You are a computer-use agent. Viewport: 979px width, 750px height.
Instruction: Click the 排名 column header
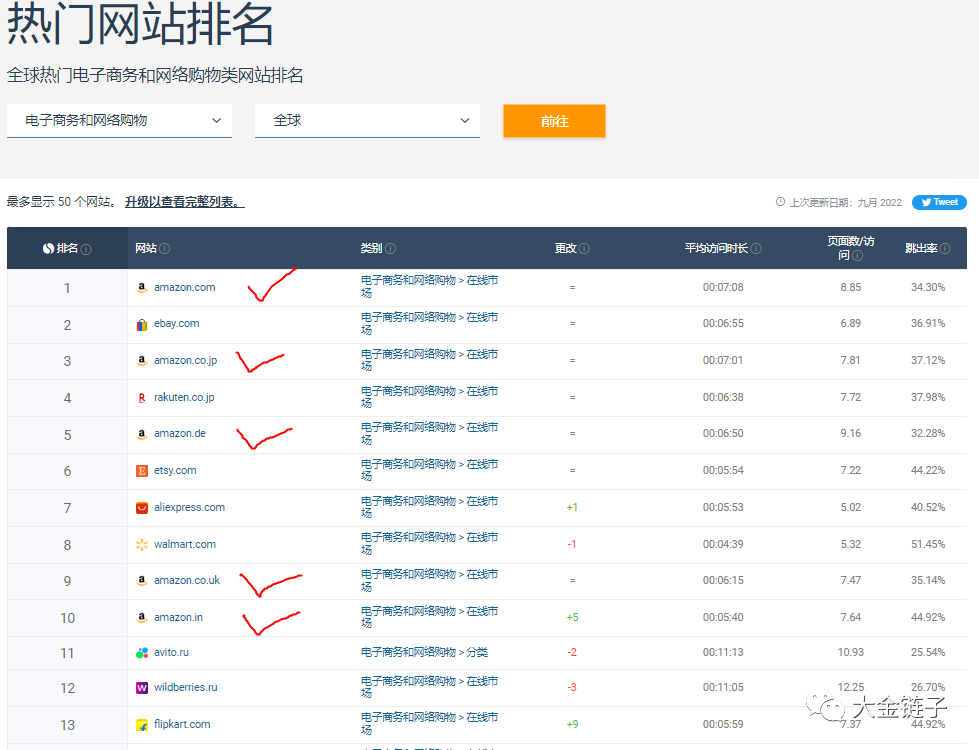coord(67,249)
